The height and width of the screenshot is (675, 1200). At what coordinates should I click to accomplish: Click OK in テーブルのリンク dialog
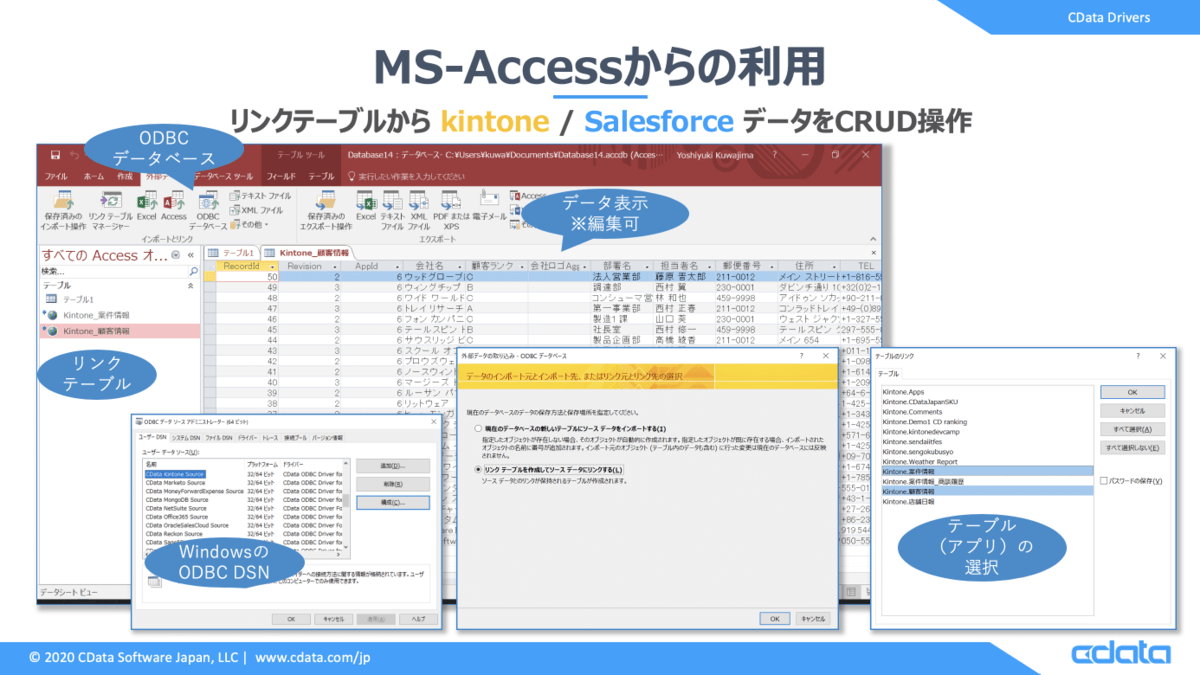[1132, 392]
